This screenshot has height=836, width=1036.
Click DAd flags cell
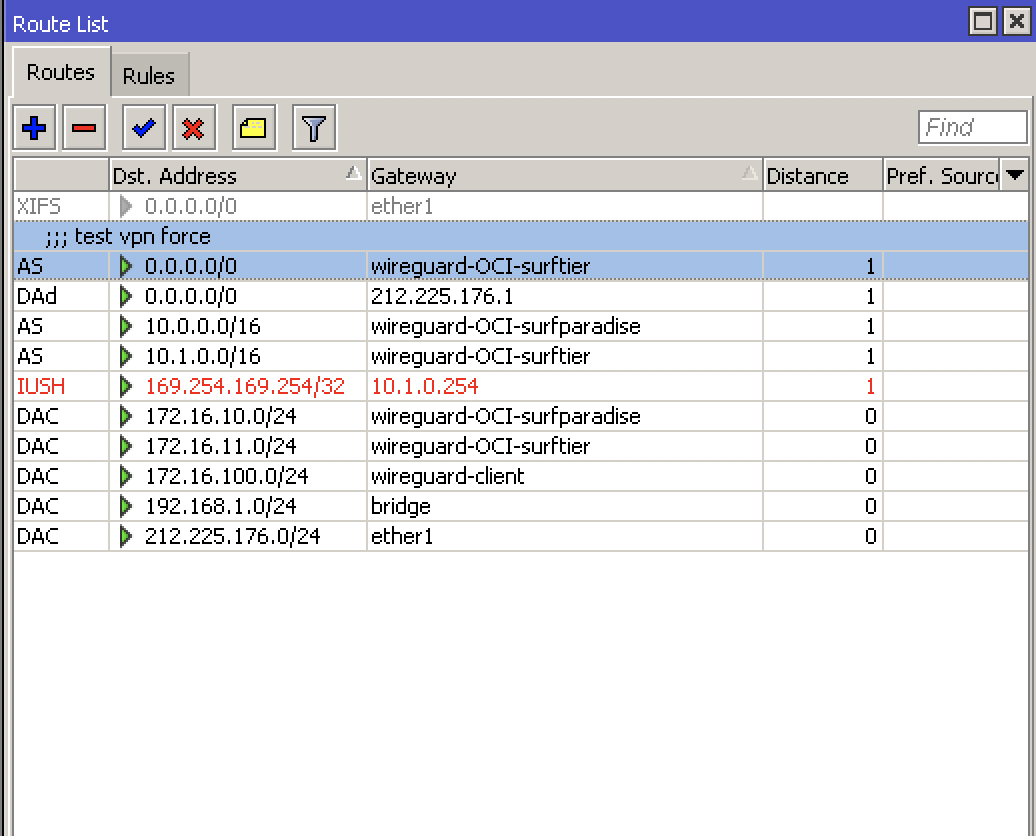click(x=61, y=296)
